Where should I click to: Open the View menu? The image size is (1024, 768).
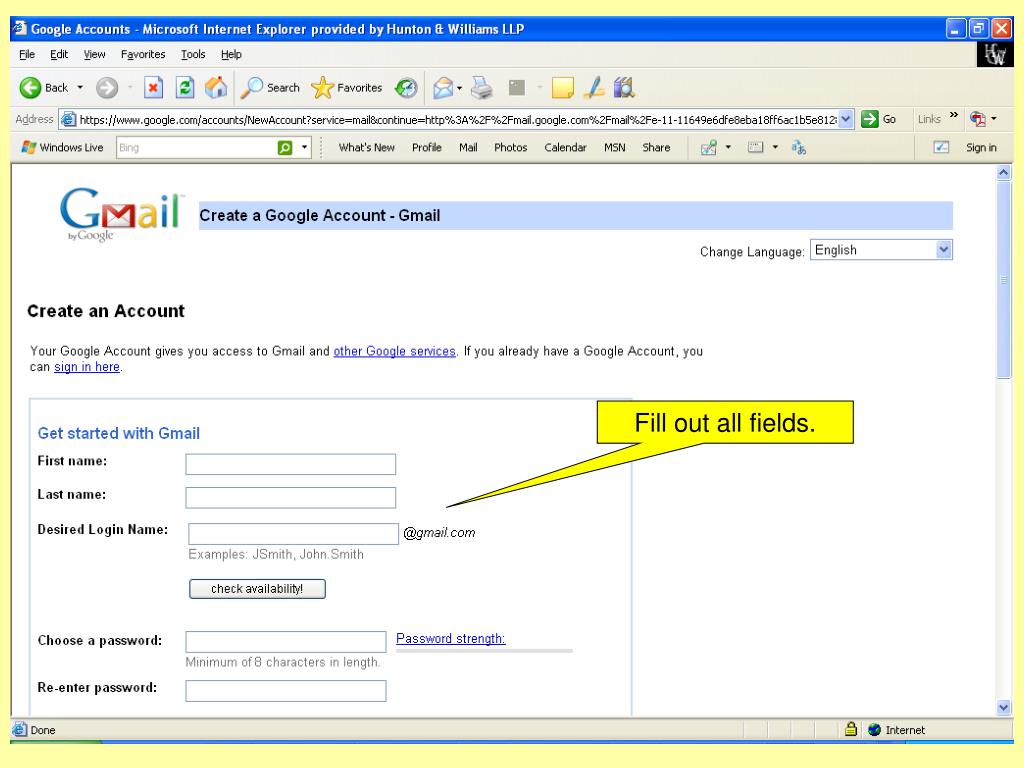pyautogui.click(x=94, y=54)
